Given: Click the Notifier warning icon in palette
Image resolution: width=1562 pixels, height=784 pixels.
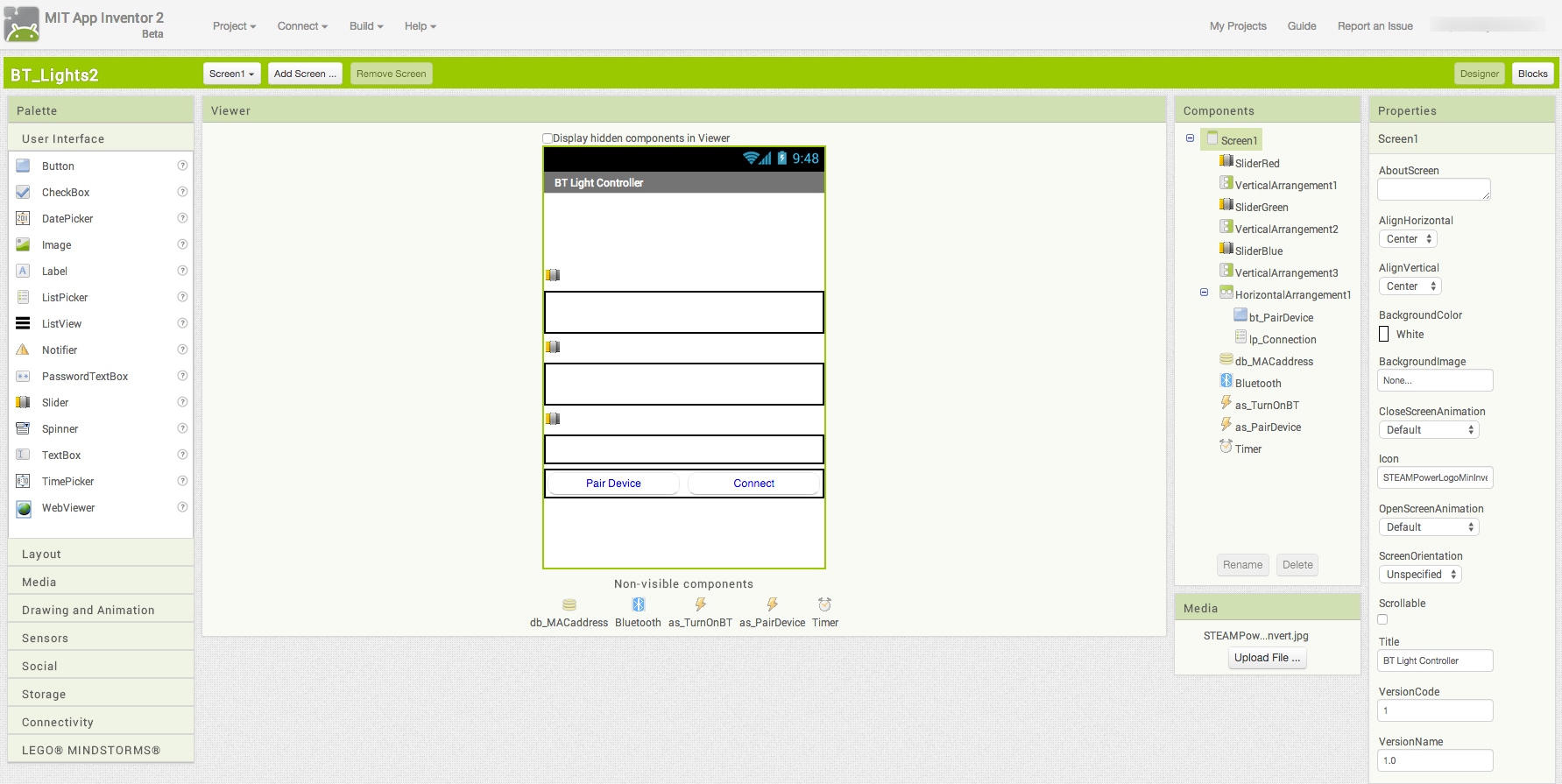Looking at the screenshot, I should [24, 350].
